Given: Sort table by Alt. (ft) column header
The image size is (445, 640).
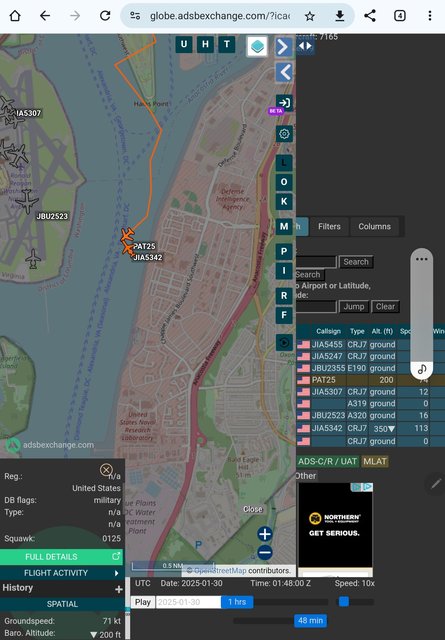Looking at the screenshot, I should click(382, 331).
